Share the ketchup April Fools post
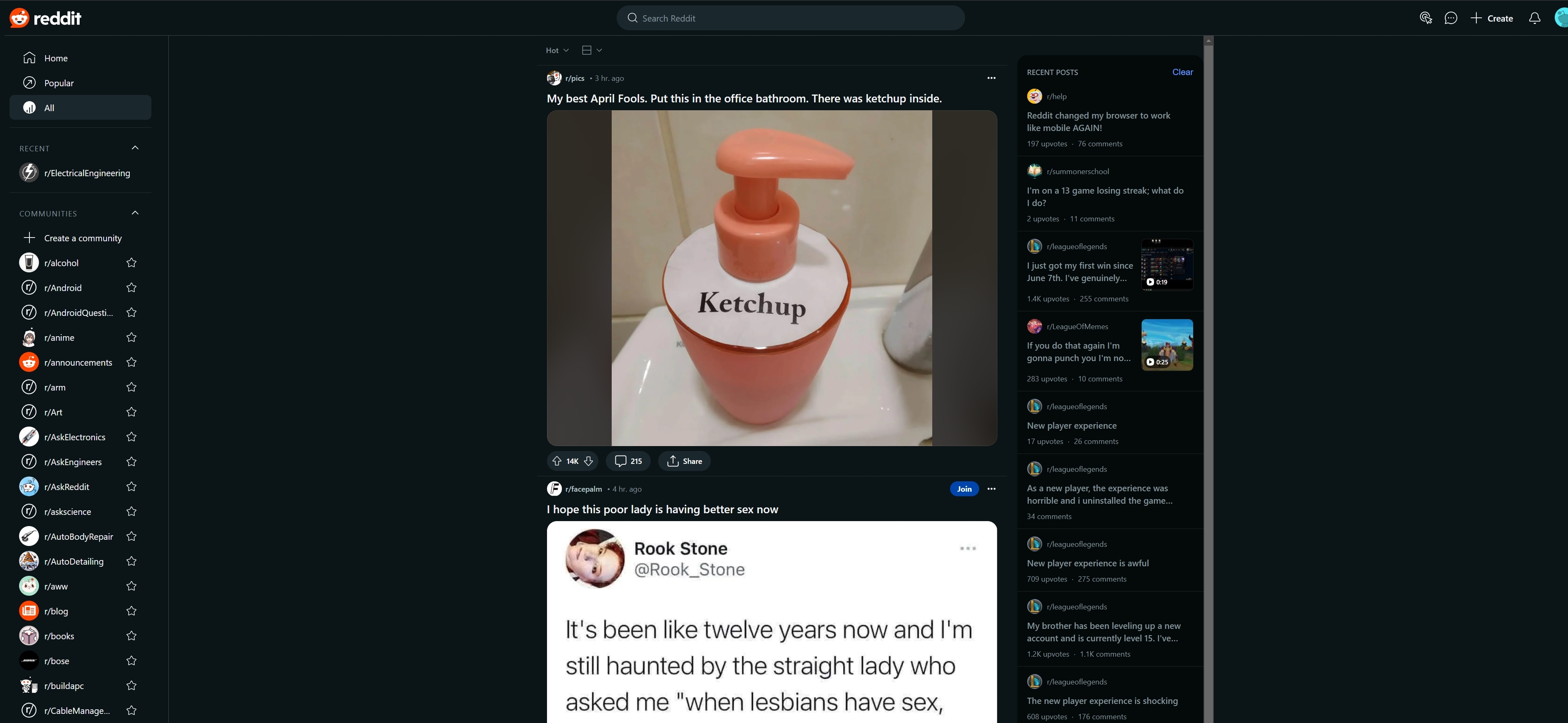 (683, 461)
